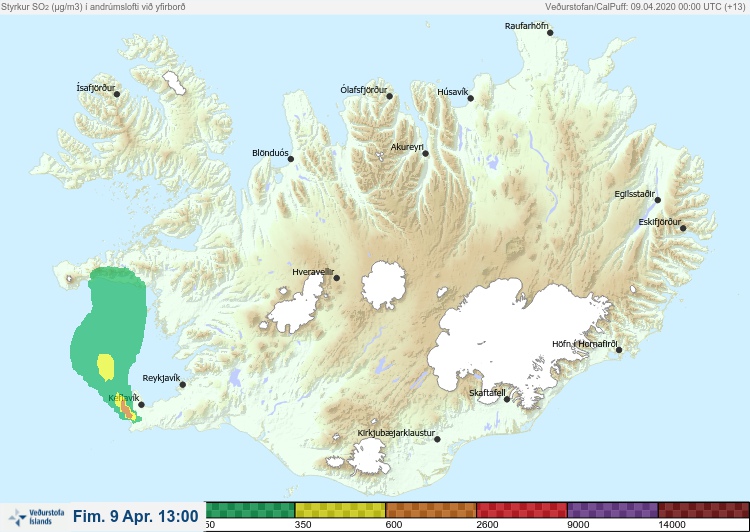Click the red legend swatch at 2600
This screenshot has width=750, height=532.
coord(522,510)
